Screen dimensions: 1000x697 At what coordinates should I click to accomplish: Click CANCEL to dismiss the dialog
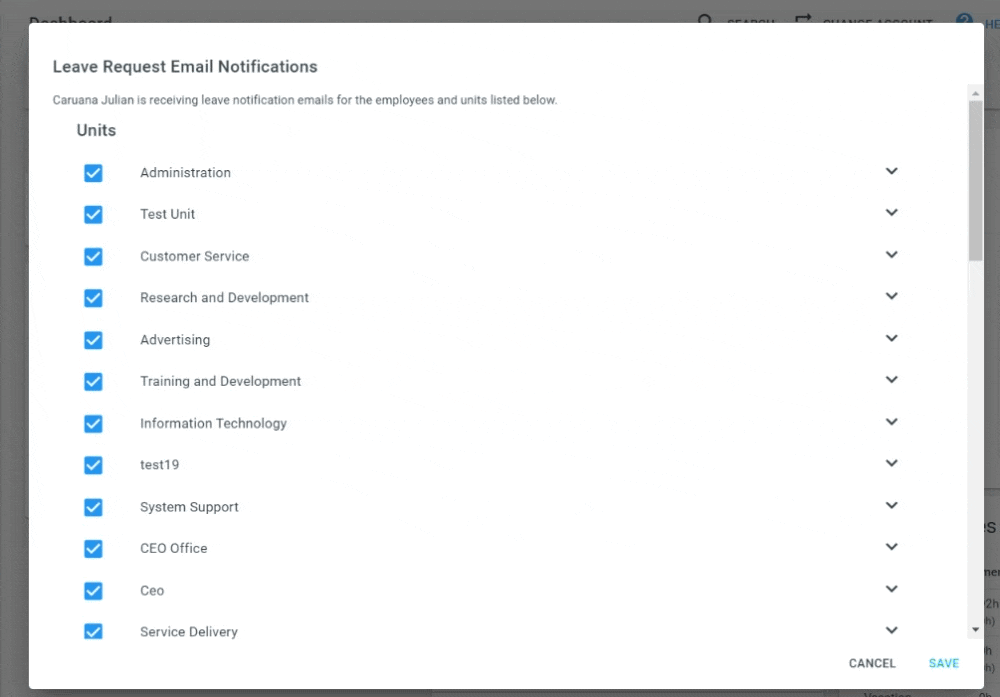pos(871,663)
